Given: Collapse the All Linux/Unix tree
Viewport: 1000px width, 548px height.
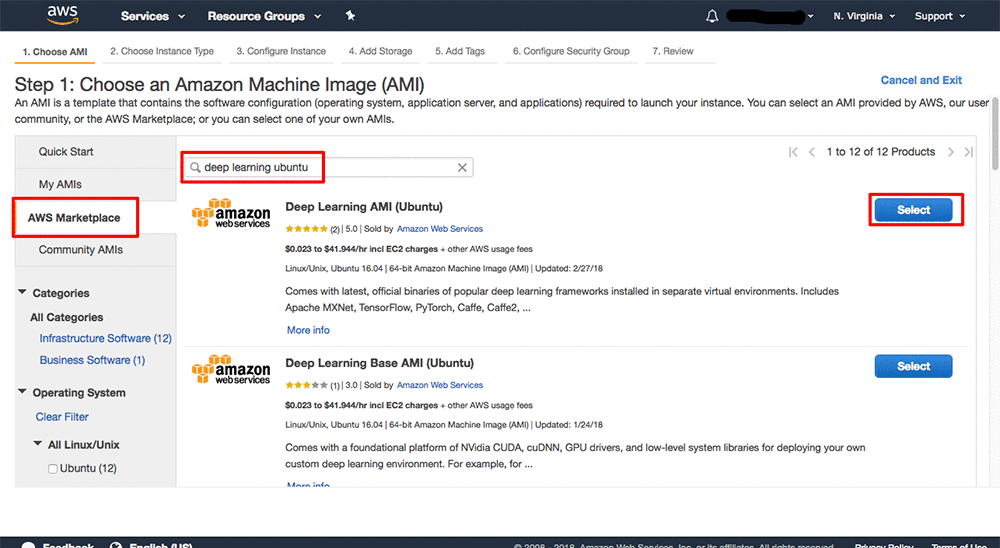Looking at the screenshot, I should coord(38,443).
